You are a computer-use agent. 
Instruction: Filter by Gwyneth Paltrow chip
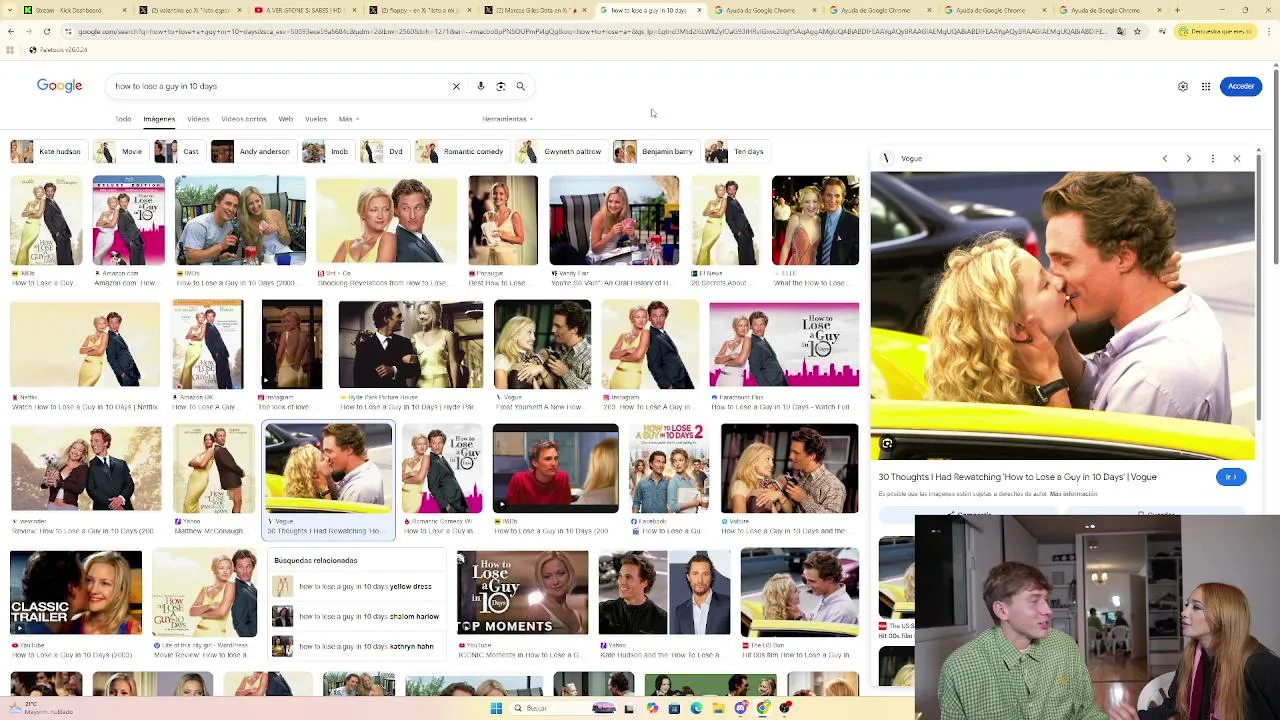click(560, 152)
